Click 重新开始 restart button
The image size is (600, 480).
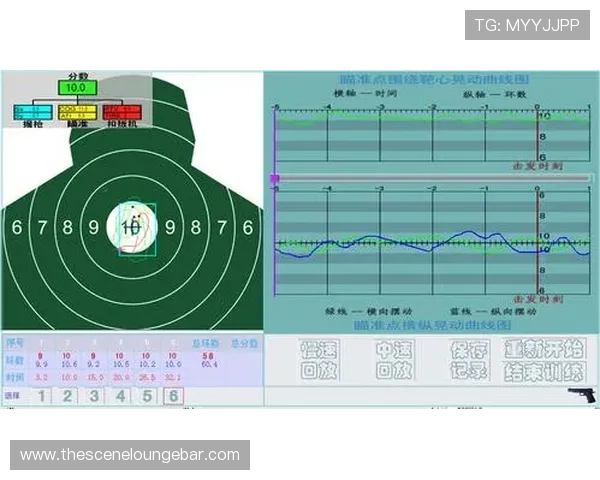(x=544, y=348)
